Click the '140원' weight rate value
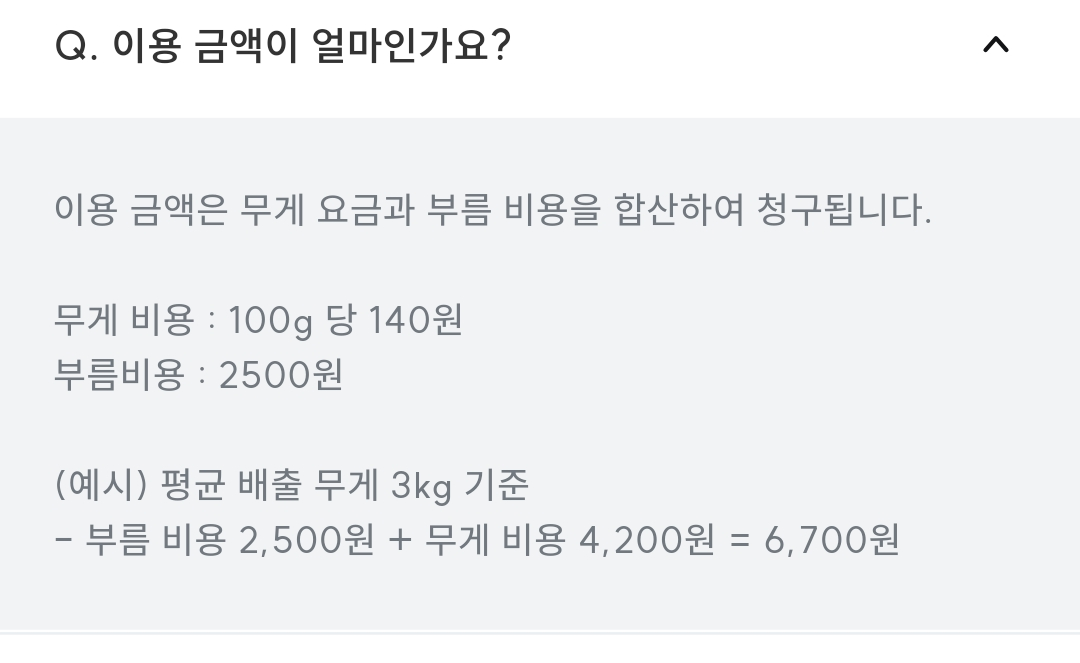Screen dimensions: 1080x663 (x=415, y=321)
